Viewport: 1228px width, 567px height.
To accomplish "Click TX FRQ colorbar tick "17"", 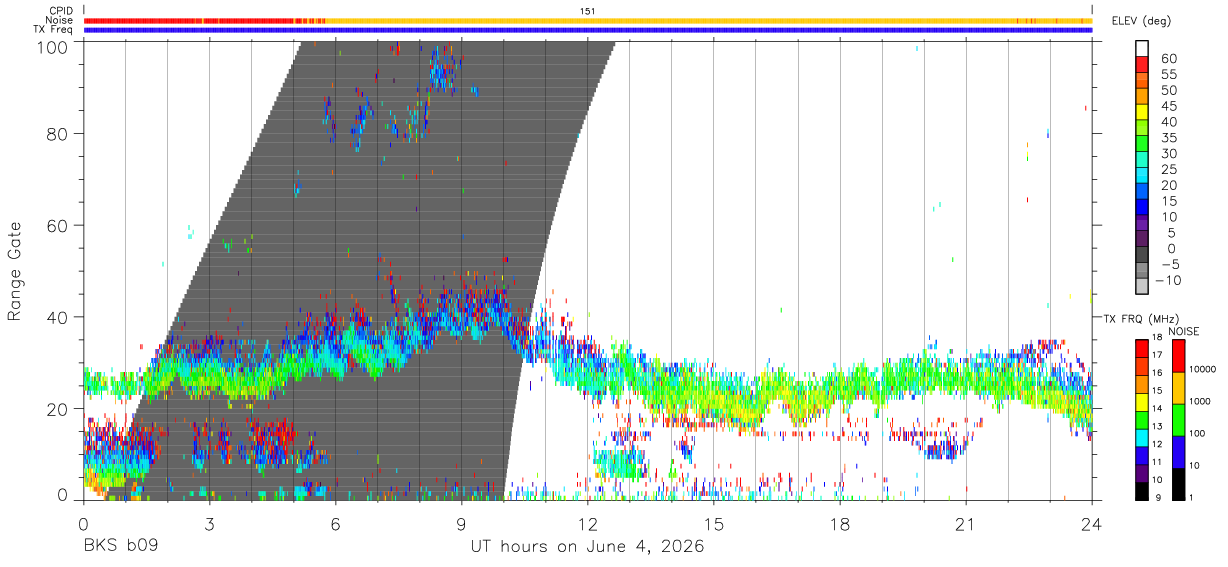I will (x=1156, y=355).
